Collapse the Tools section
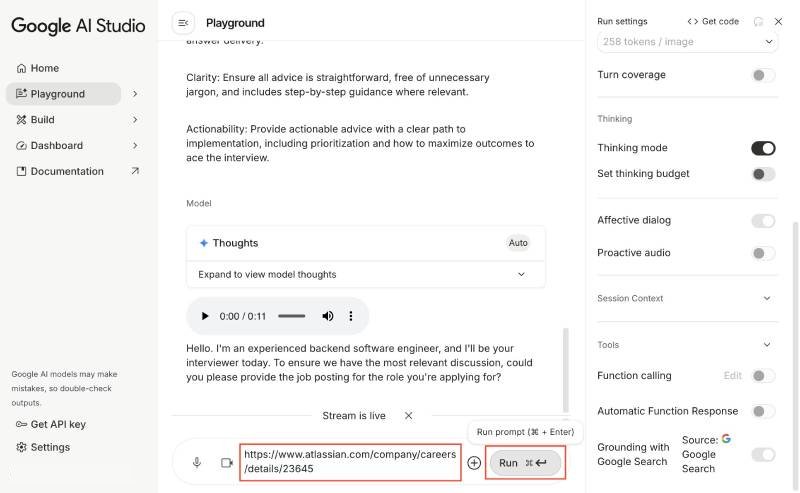This screenshot has width=800, height=493. (x=766, y=345)
